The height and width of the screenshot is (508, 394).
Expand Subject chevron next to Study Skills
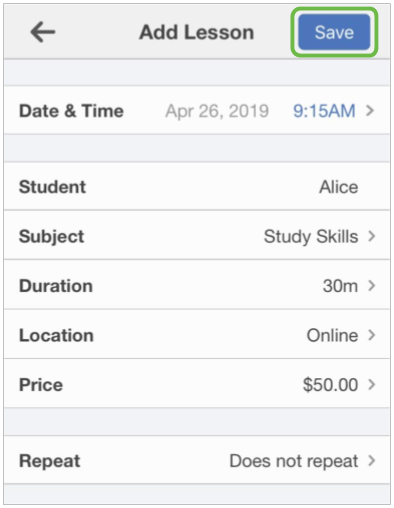point(372,236)
